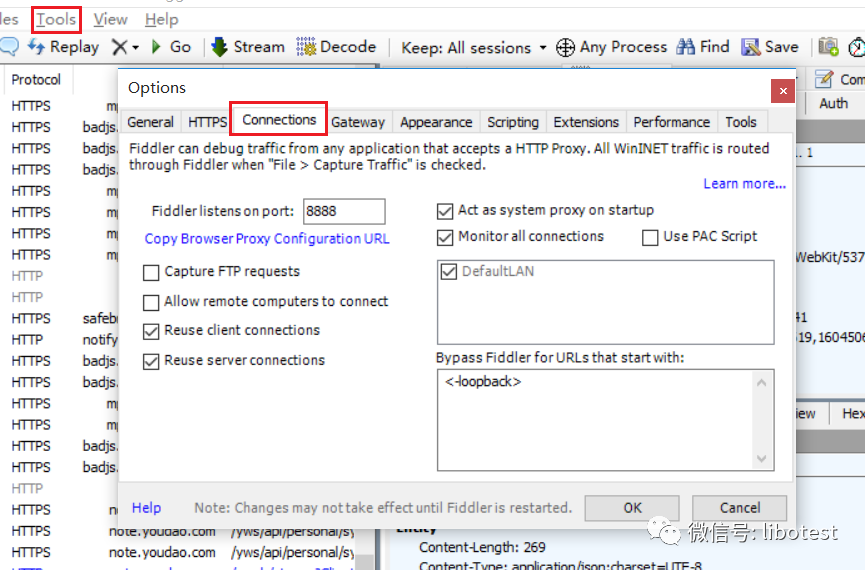Click the comment speech bubble icon
The height and width of the screenshot is (570, 865).
click(x=8, y=47)
